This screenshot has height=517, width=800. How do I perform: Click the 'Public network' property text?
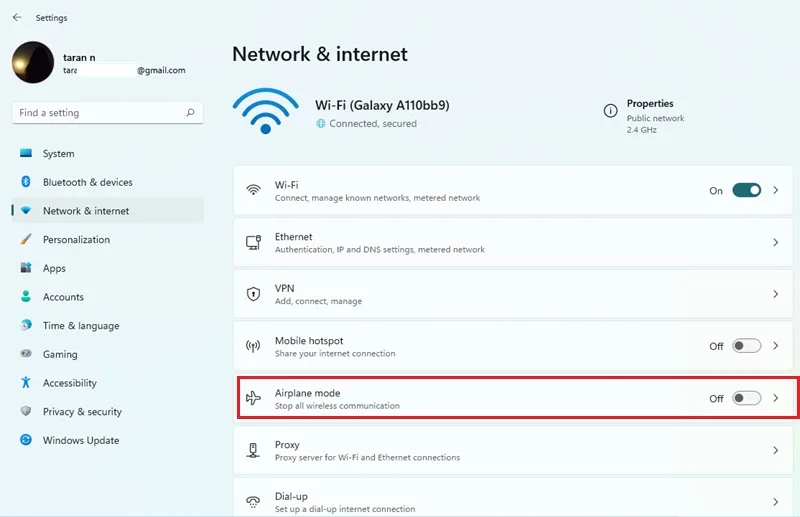(656, 118)
